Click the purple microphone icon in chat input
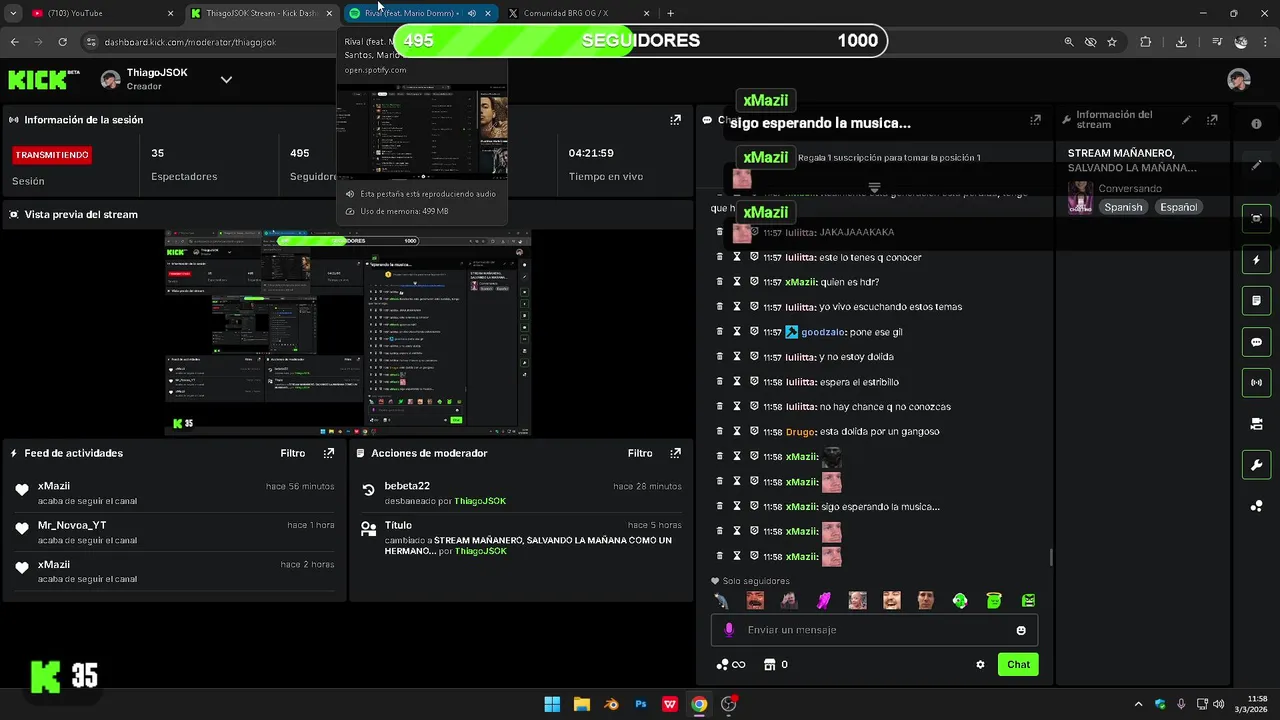 [x=729, y=630]
